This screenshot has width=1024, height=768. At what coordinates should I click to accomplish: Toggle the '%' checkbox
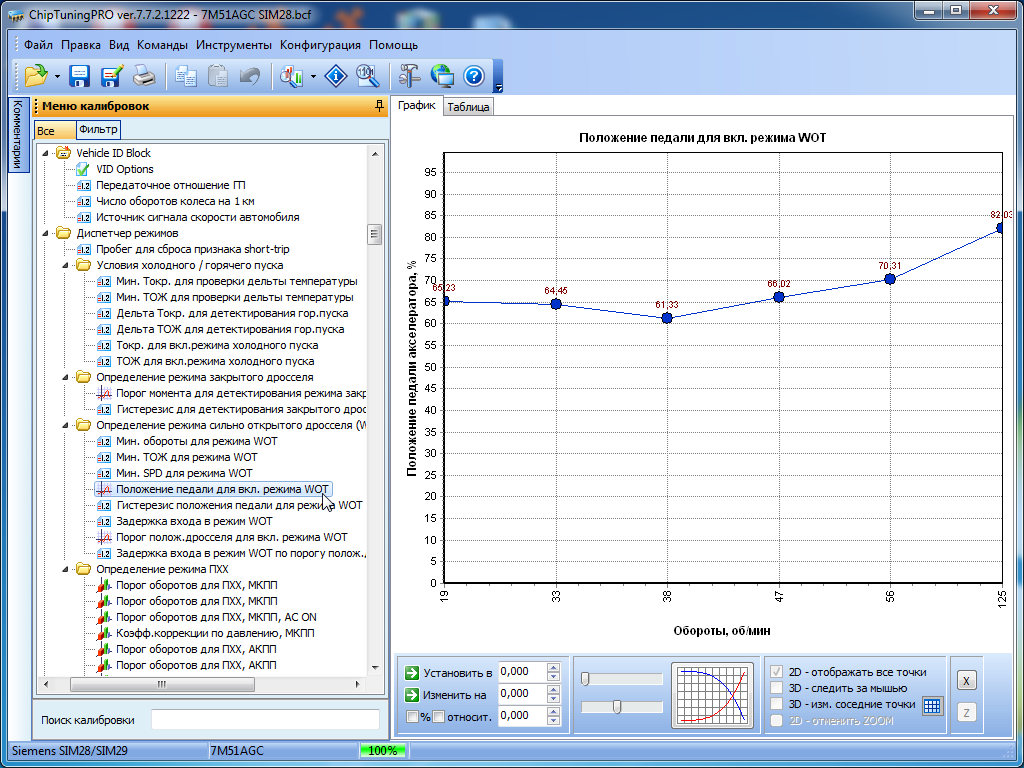[412, 716]
